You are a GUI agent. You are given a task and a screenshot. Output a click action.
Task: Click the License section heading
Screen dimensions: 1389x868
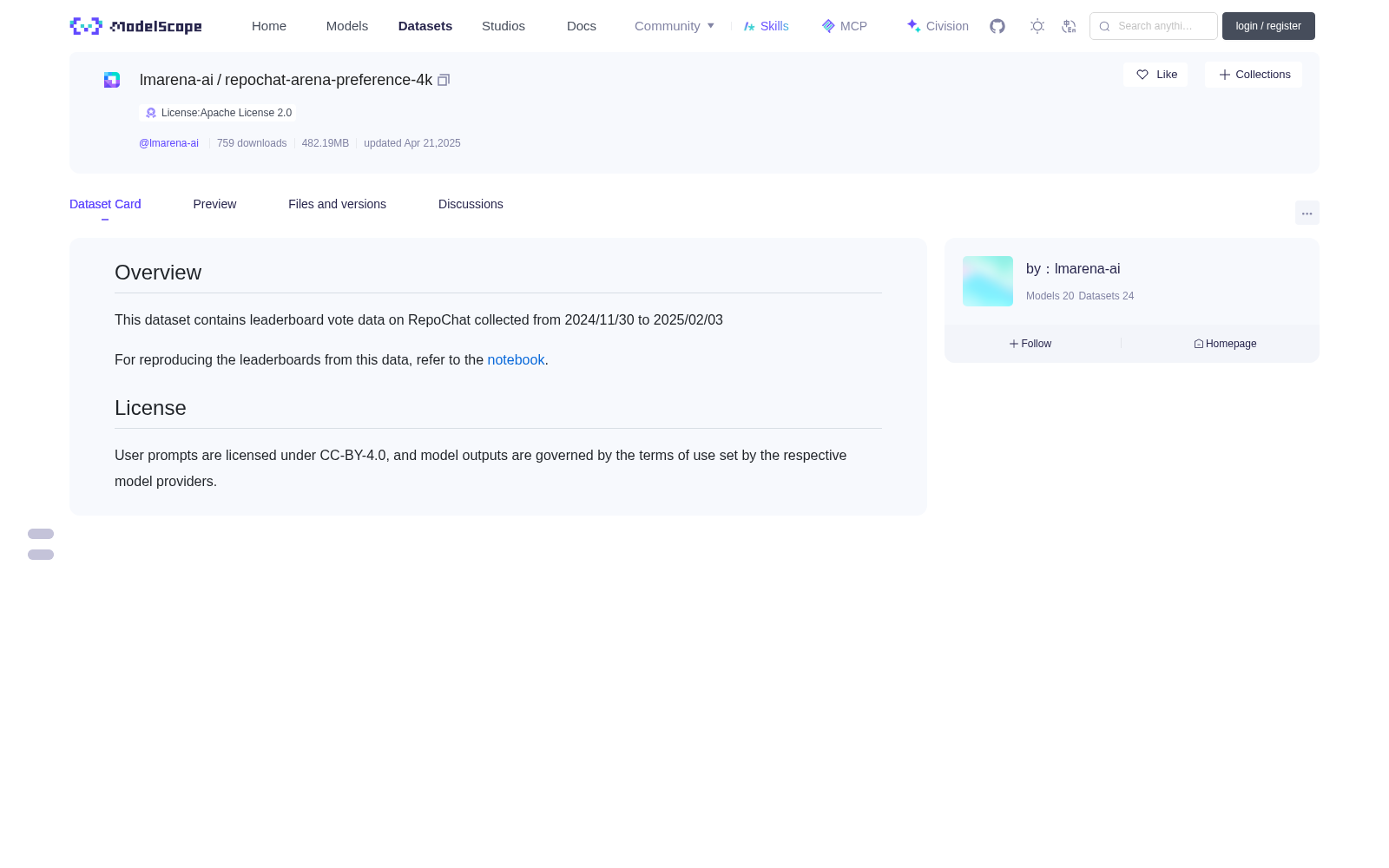click(150, 408)
